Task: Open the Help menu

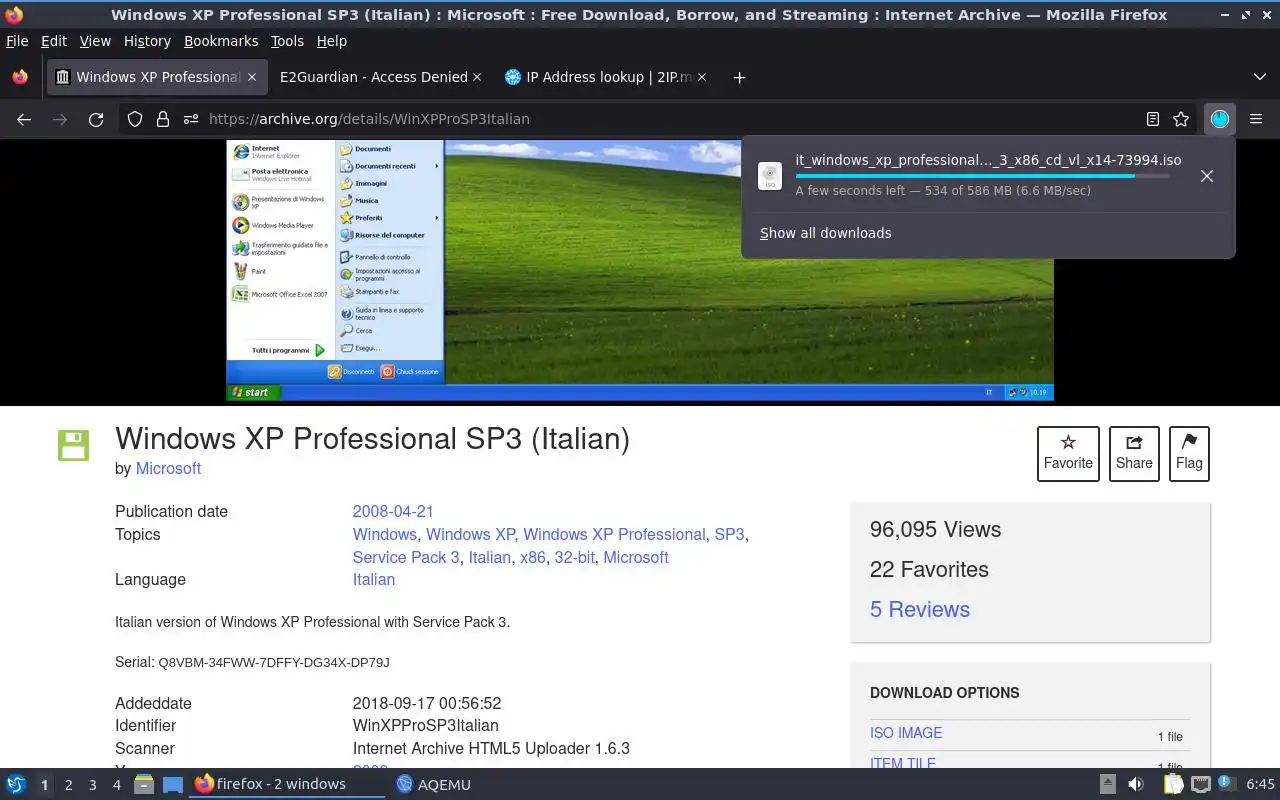Action: pyautogui.click(x=332, y=41)
